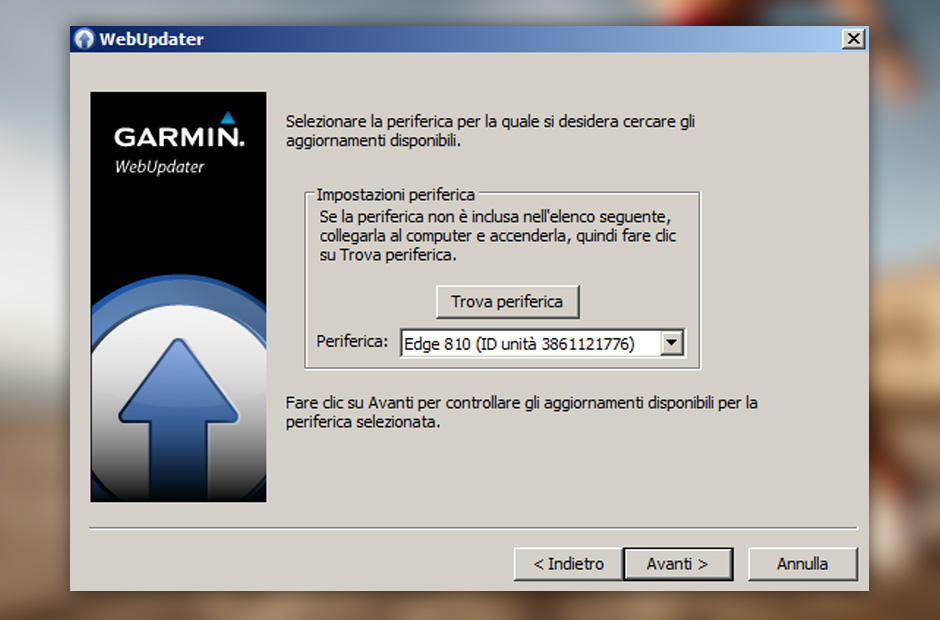Click the WebUpdater title bar icon
The height and width of the screenshot is (620, 940).
point(85,39)
